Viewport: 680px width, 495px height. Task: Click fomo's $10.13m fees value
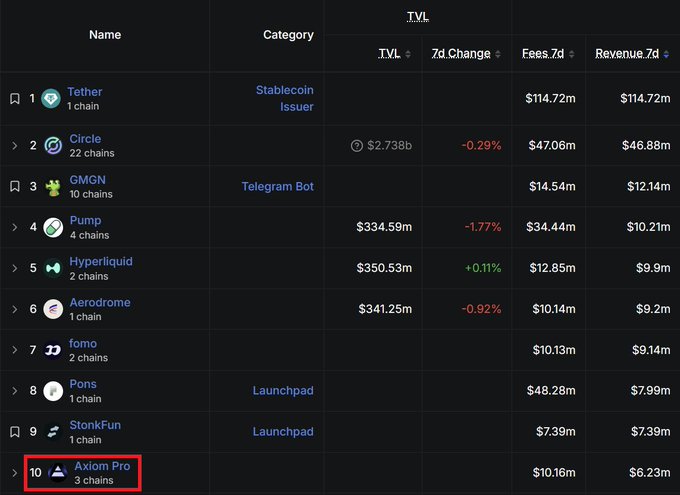coord(554,350)
